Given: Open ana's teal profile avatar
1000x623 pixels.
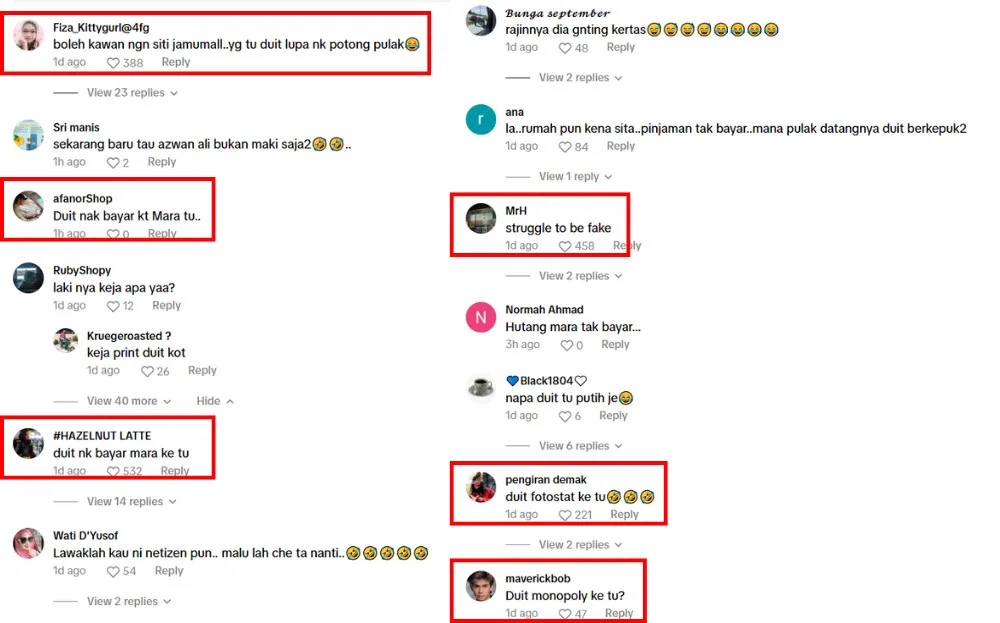Looking at the screenshot, I should pyautogui.click(x=481, y=119).
